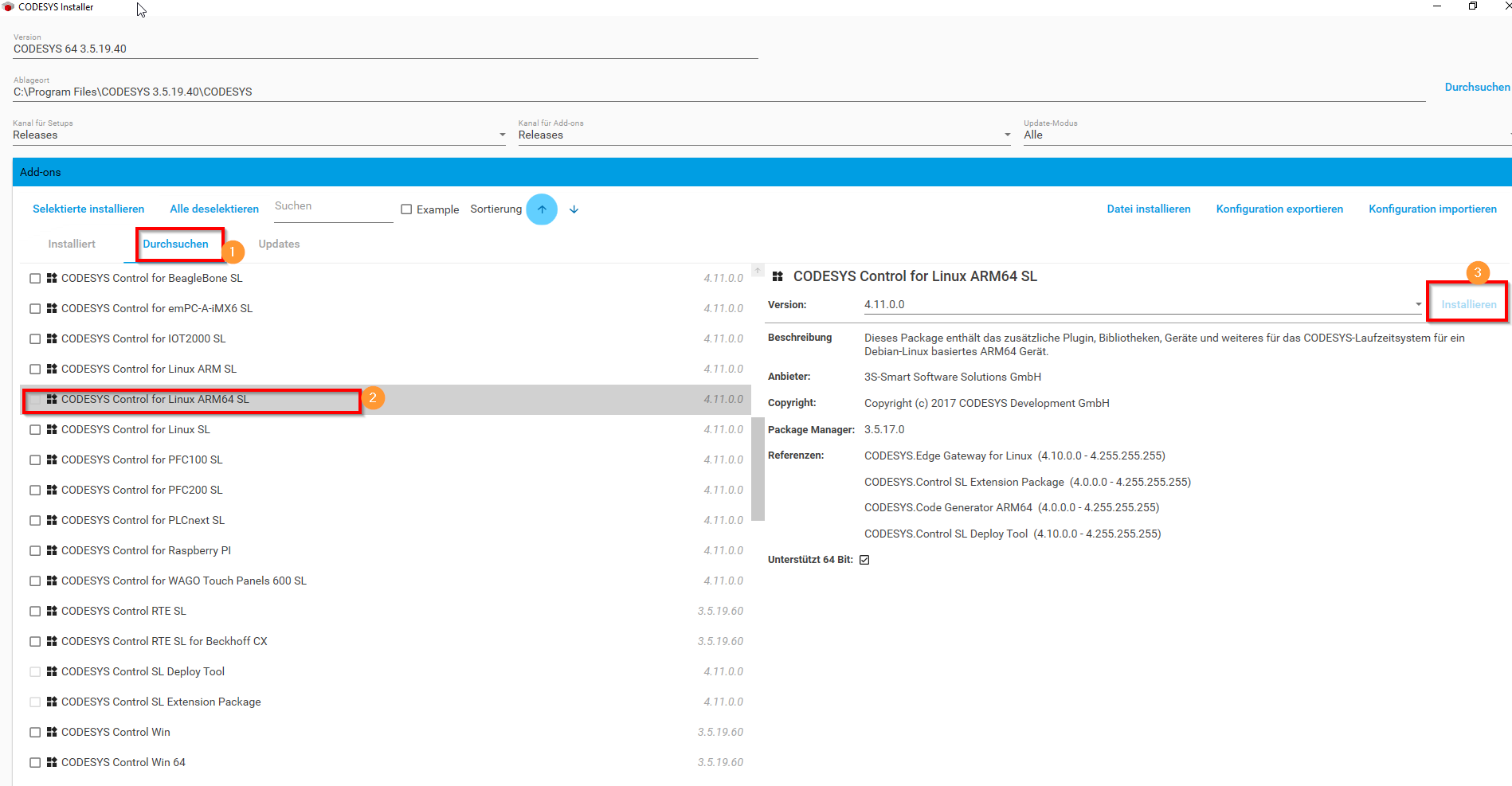Select the ascending sort arrow icon
The width and height of the screenshot is (1512, 786).
pos(542,209)
